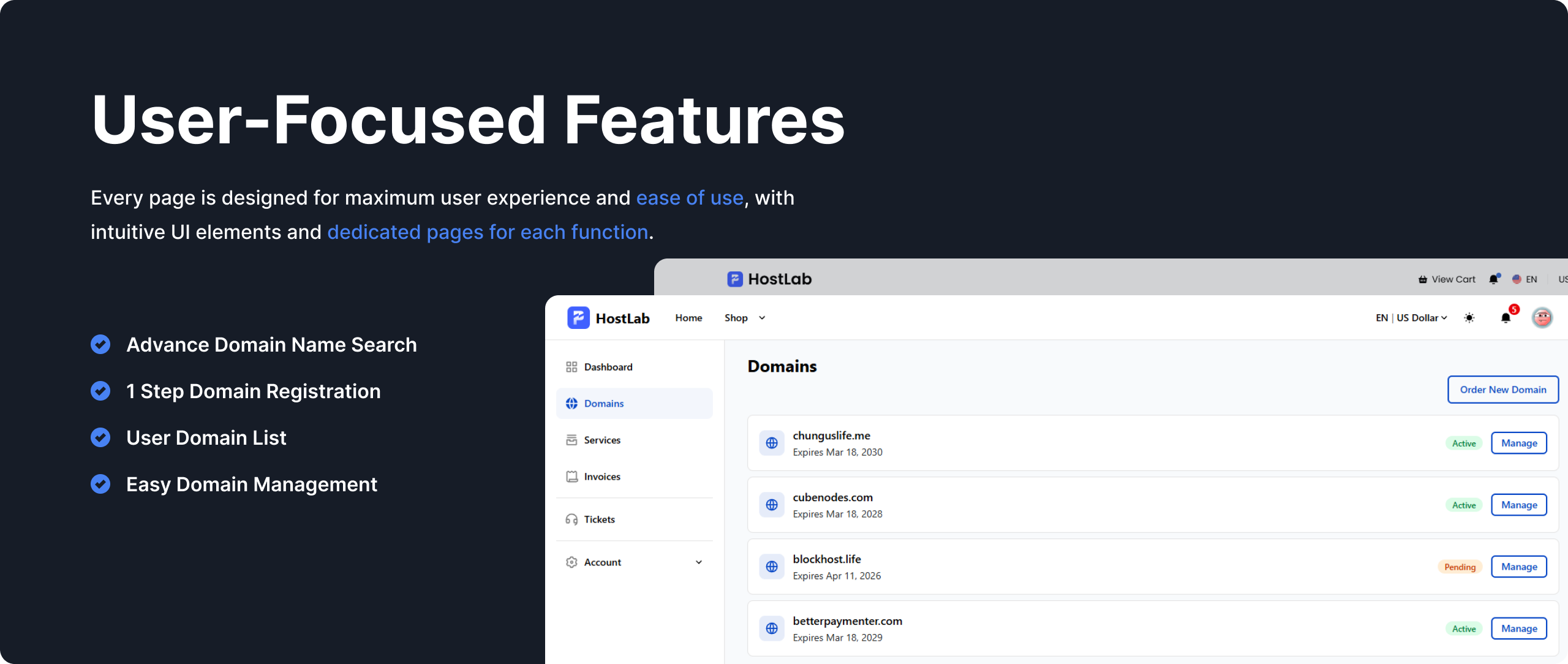
Task: Open the notifications bell with red badge
Action: [1506, 317]
